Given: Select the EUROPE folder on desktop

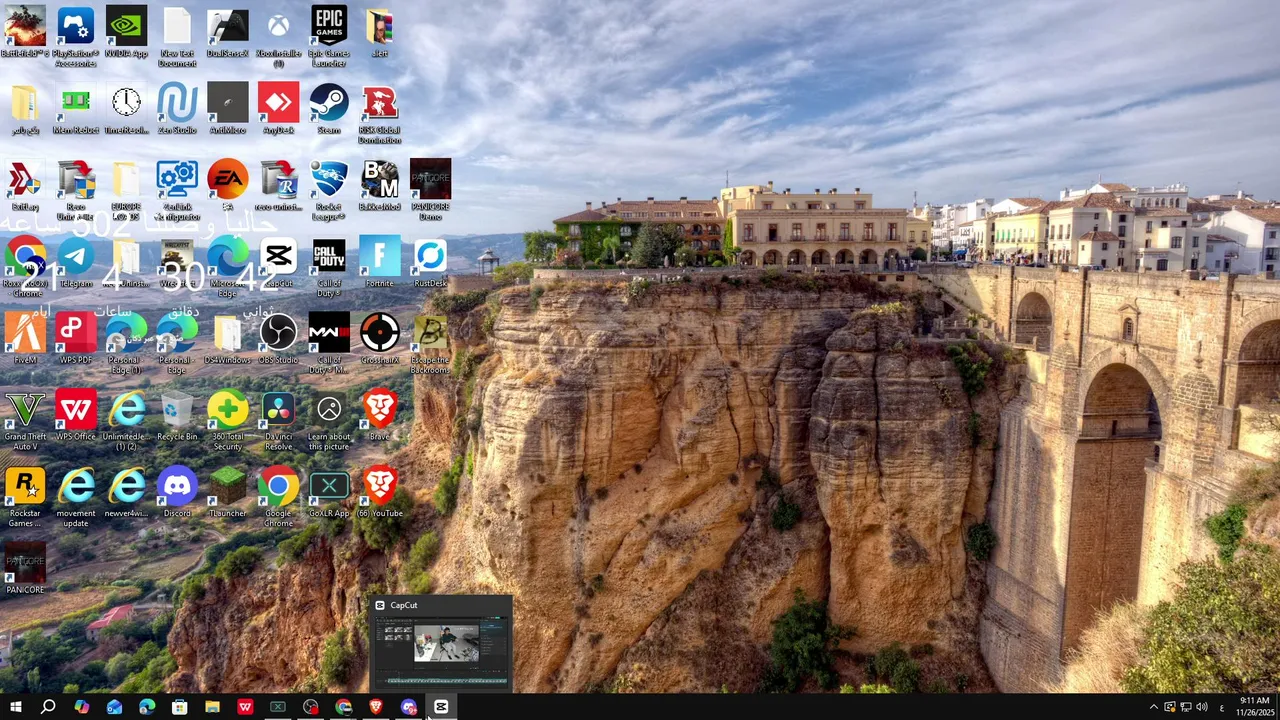Looking at the screenshot, I should point(126,190).
